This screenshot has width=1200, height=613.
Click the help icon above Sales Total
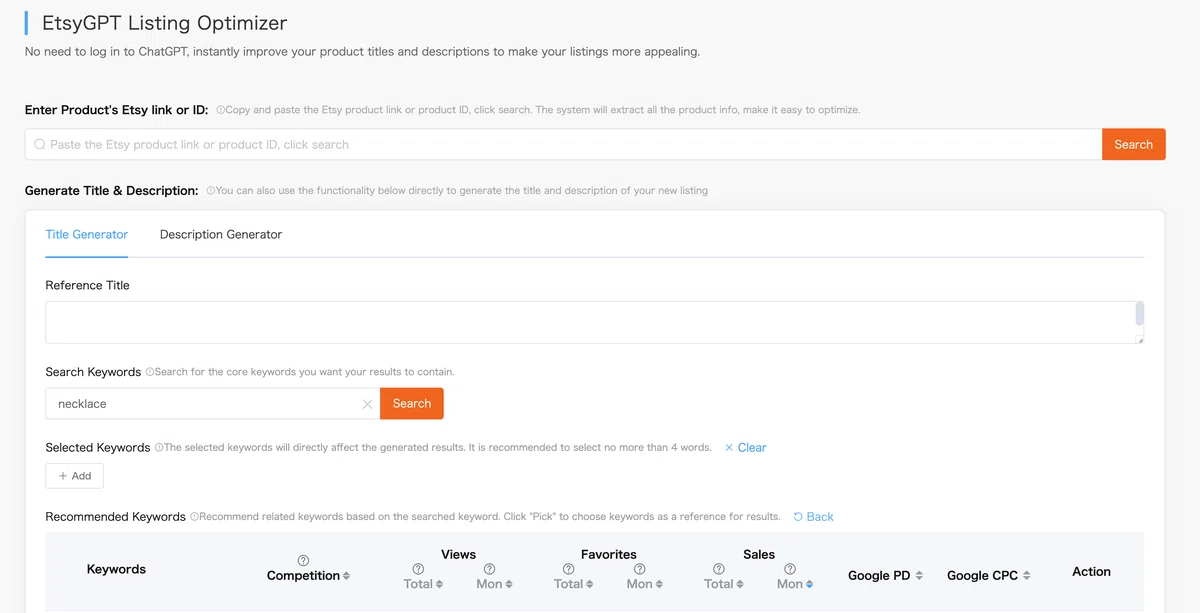pos(718,569)
